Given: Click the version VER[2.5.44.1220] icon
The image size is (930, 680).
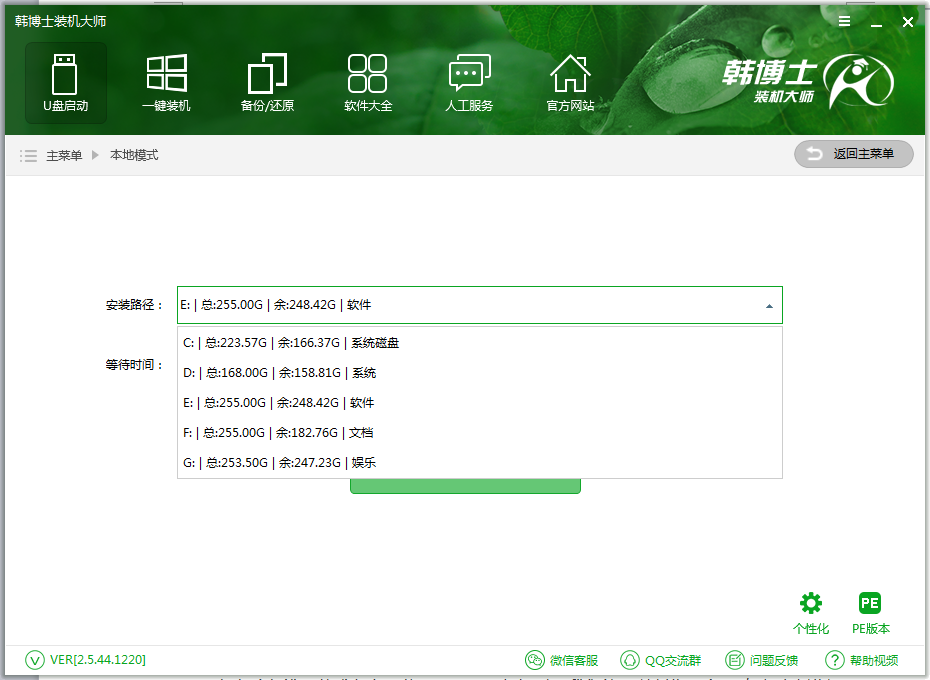Looking at the screenshot, I should (34, 660).
